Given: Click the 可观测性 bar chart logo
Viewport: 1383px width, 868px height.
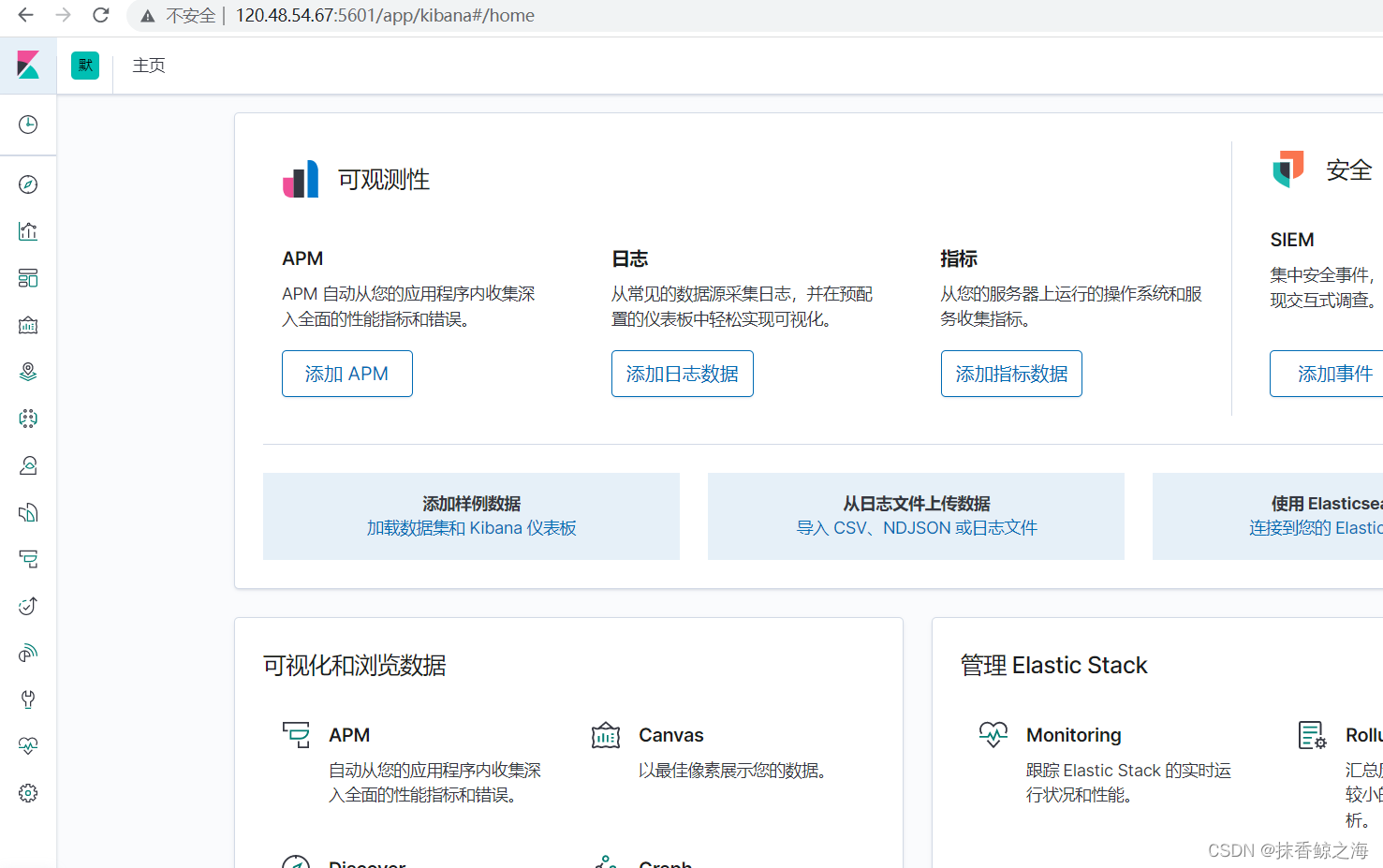Looking at the screenshot, I should coord(301,179).
